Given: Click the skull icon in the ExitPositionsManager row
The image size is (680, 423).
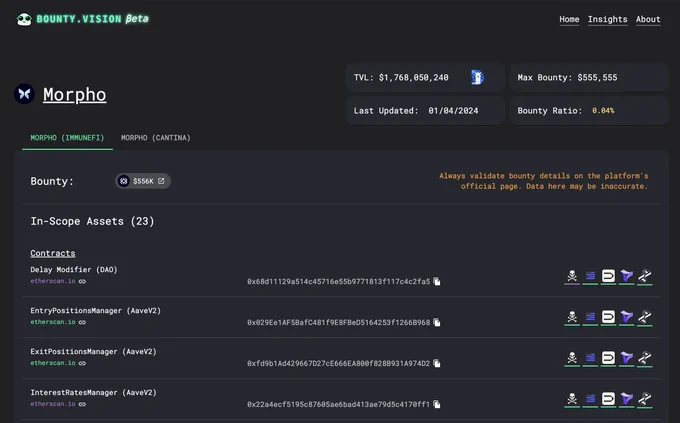Looking at the screenshot, I should [x=572, y=358].
